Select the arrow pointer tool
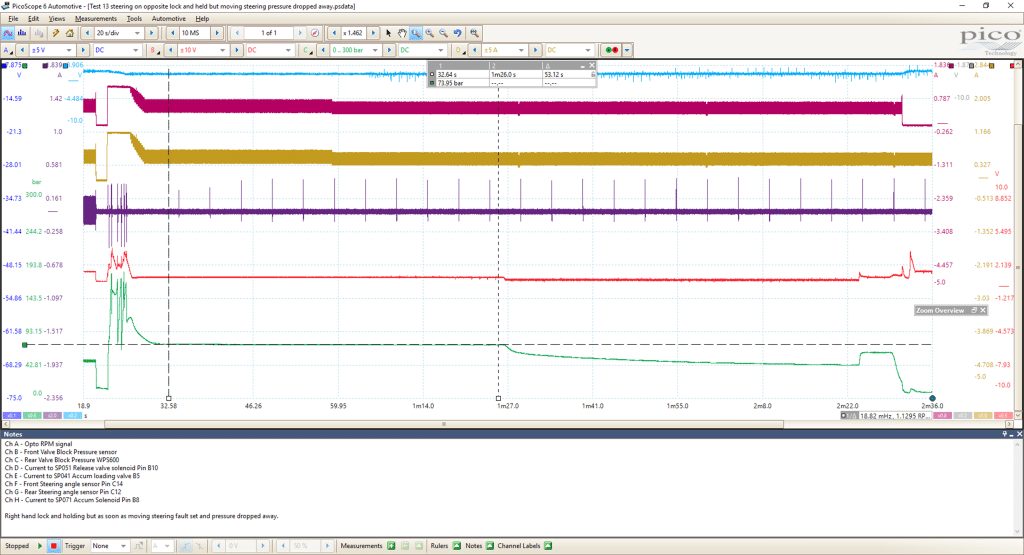 pos(389,33)
